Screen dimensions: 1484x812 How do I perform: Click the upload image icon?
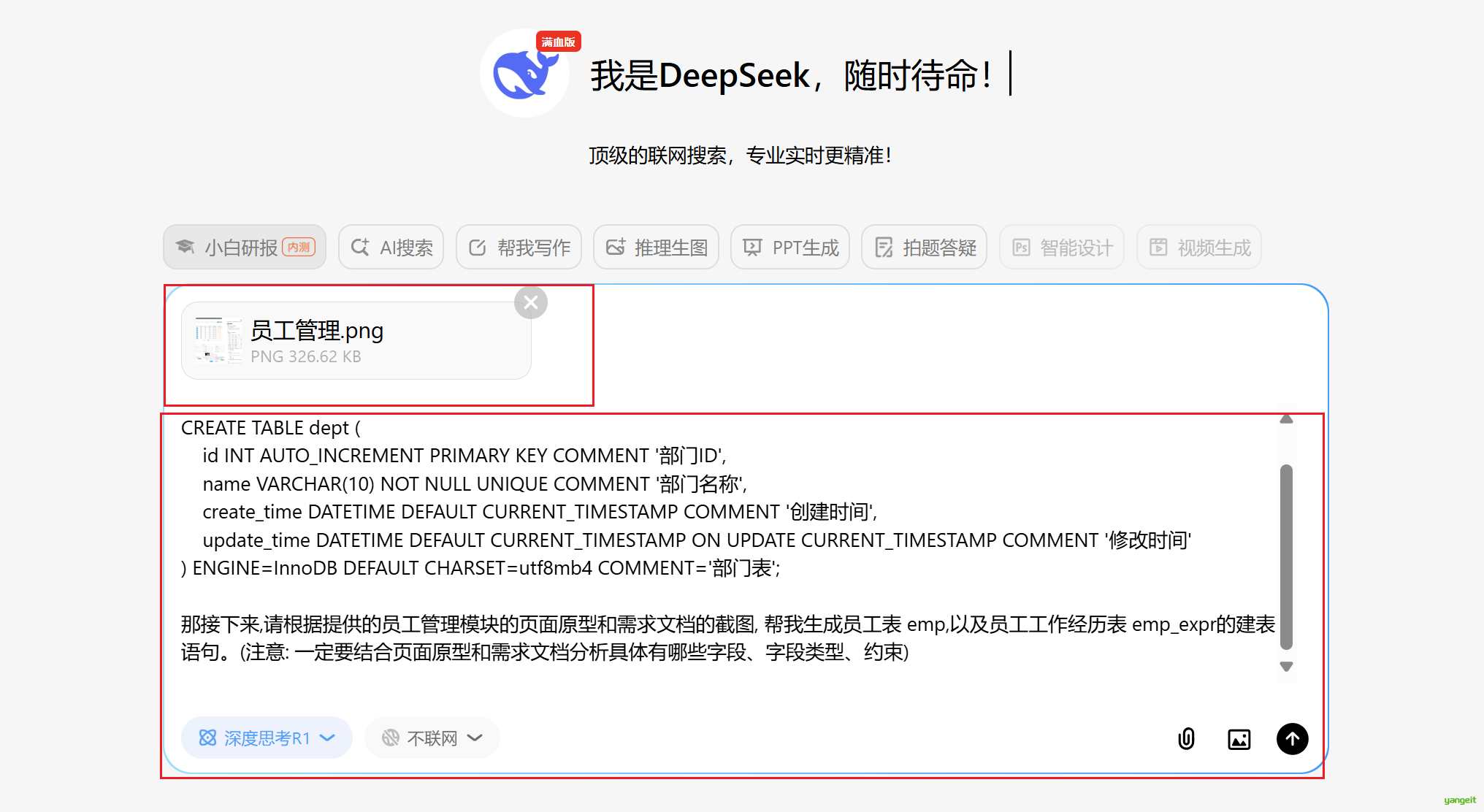(1239, 739)
